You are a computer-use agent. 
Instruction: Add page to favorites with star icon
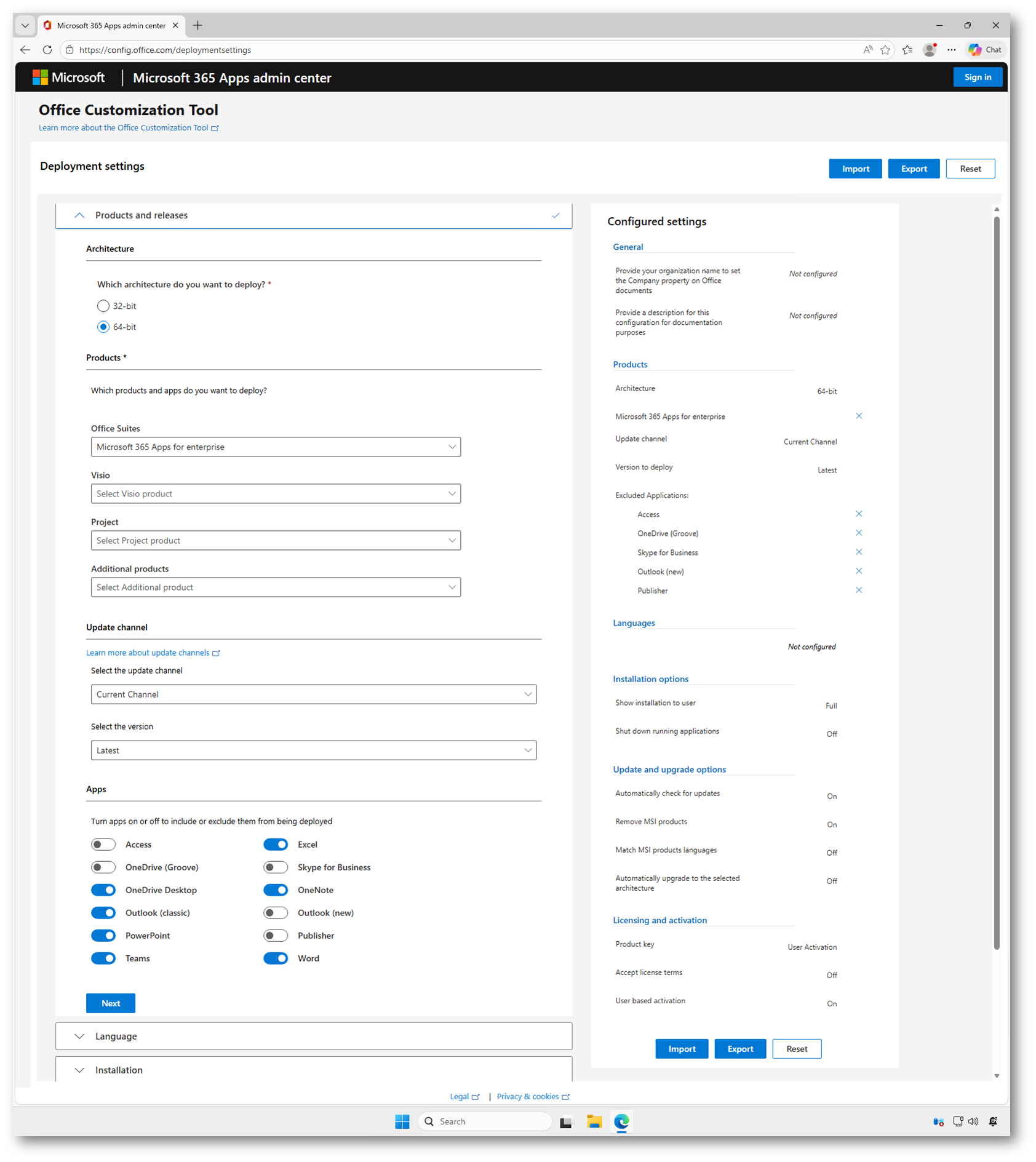coord(885,50)
